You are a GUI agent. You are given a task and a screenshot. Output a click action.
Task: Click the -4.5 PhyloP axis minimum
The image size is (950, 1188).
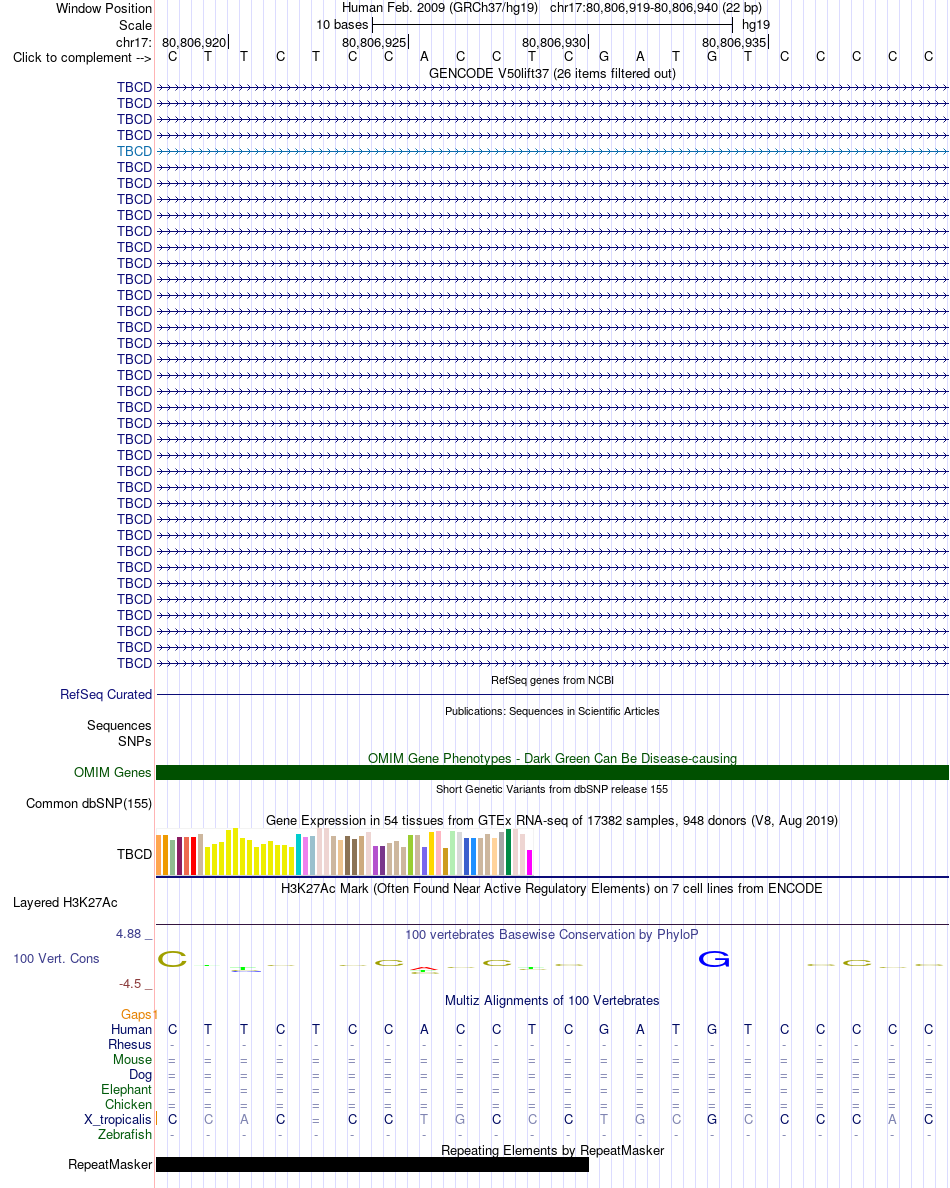tap(130, 983)
